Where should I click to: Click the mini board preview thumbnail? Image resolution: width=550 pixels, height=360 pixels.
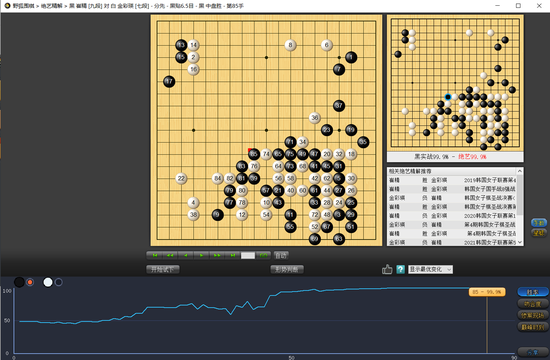click(x=455, y=83)
